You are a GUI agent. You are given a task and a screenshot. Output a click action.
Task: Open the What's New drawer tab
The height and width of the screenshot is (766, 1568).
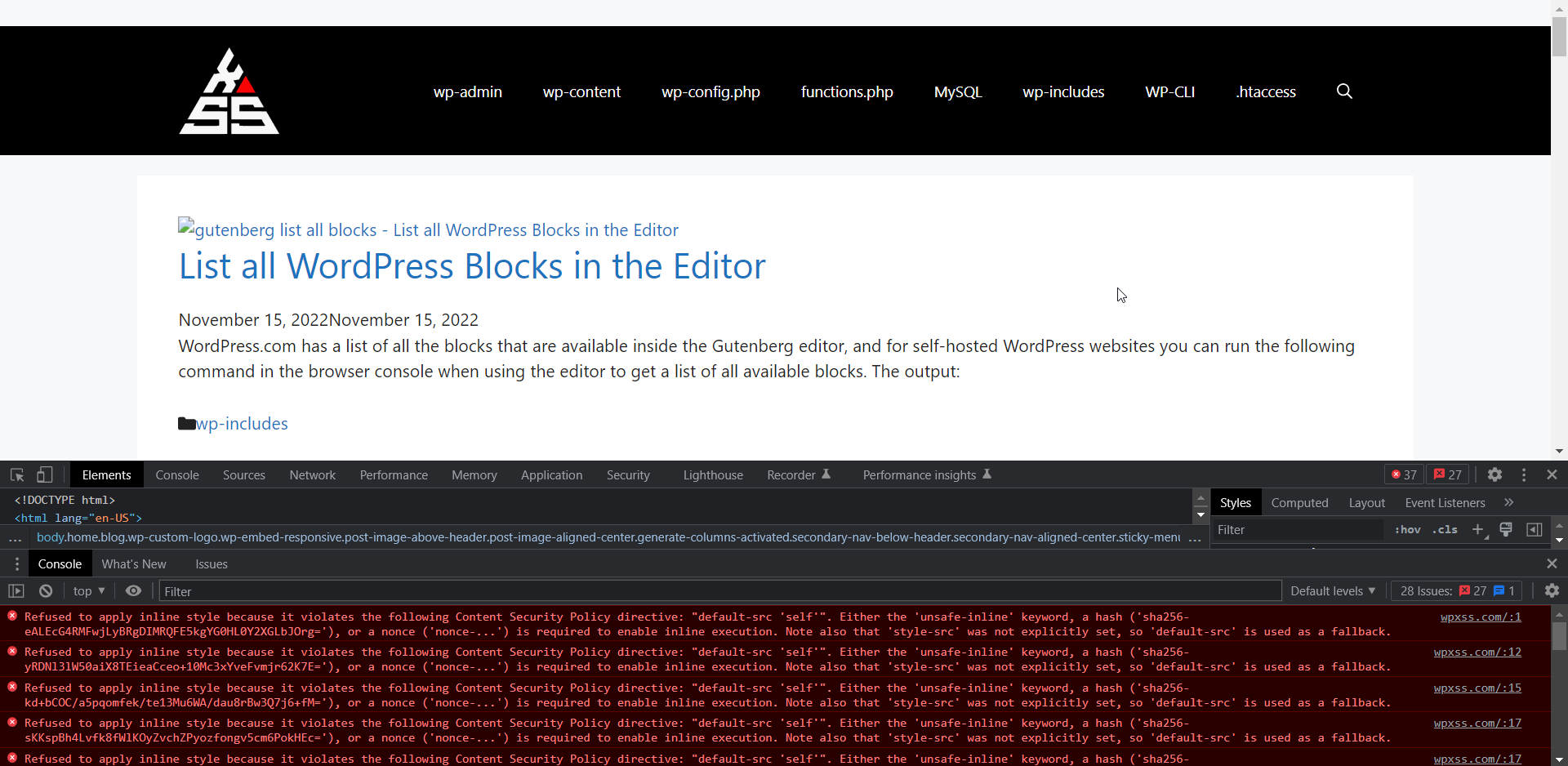(x=134, y=563)
